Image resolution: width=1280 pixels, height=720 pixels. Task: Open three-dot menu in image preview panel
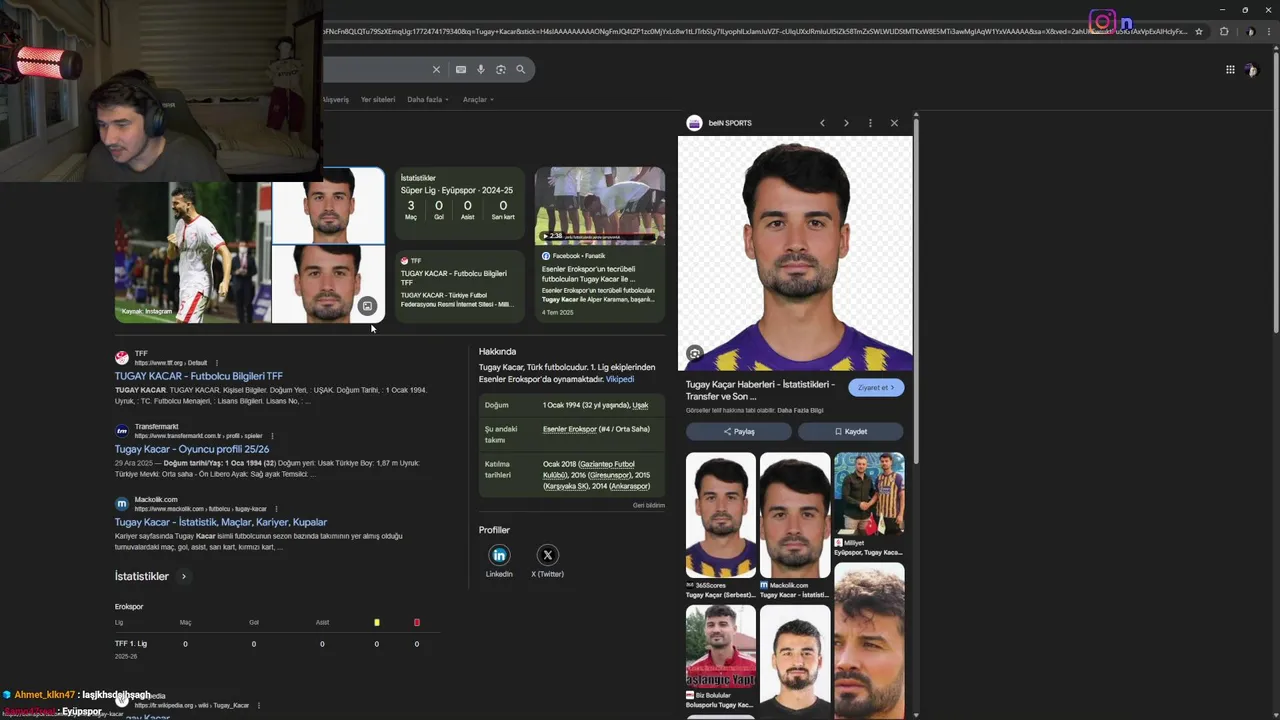point(870,123)
